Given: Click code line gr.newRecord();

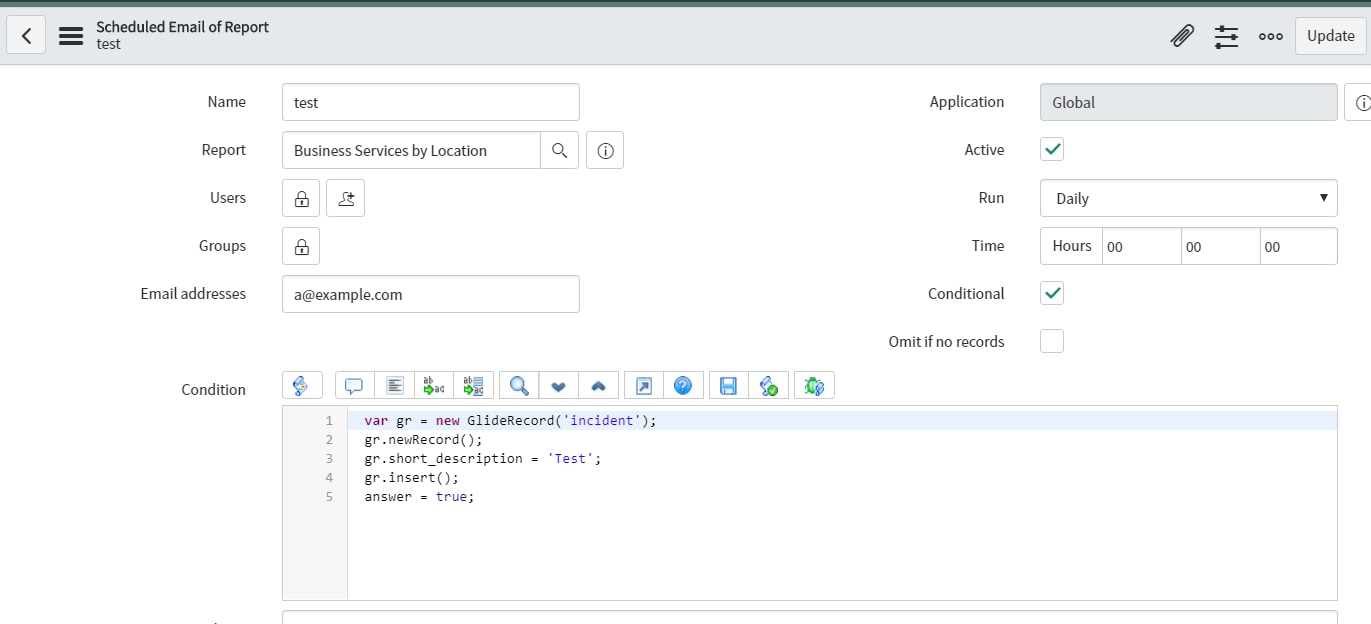Looking at the screenshot, I should pyautogui.click(x=423, y=440).
